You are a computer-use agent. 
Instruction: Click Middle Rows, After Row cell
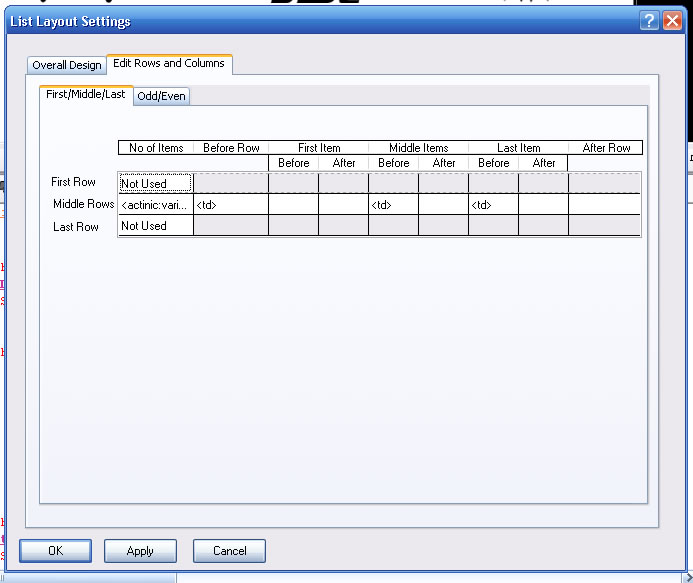pyautogui.click(x=604, y=205)
